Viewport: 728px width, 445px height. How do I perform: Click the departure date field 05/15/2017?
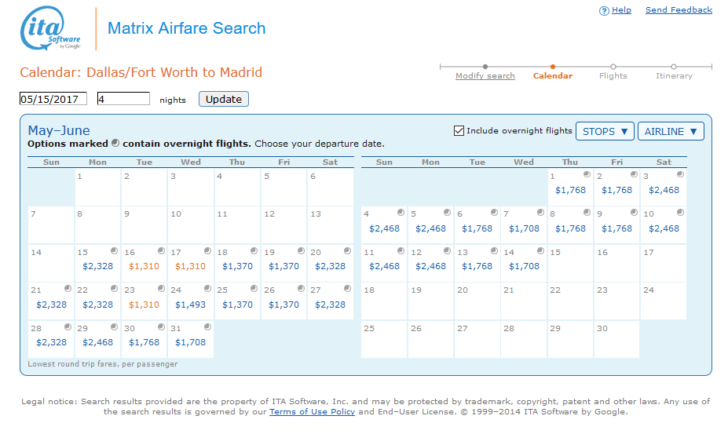pos(53,99)
